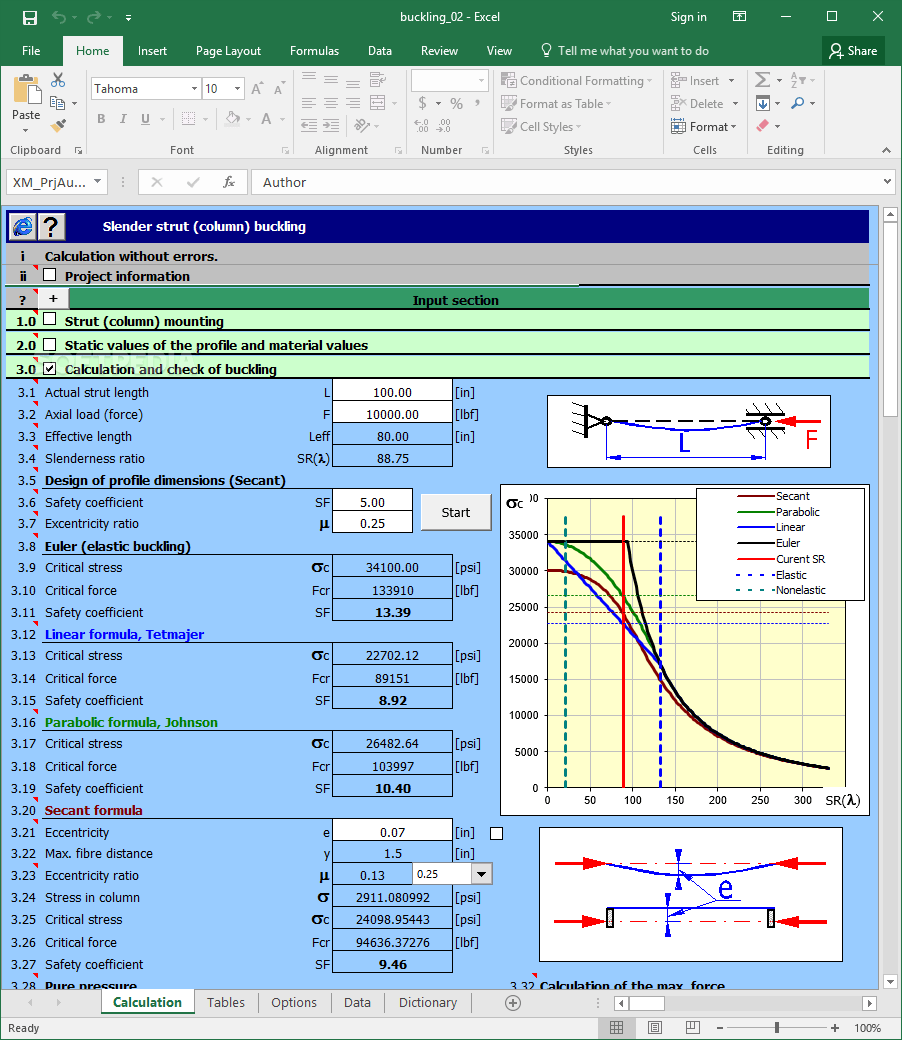The height and width of the screenshot is (1040, 902).
Task: Click the Percent Style icon
Action: coord(456,103)
